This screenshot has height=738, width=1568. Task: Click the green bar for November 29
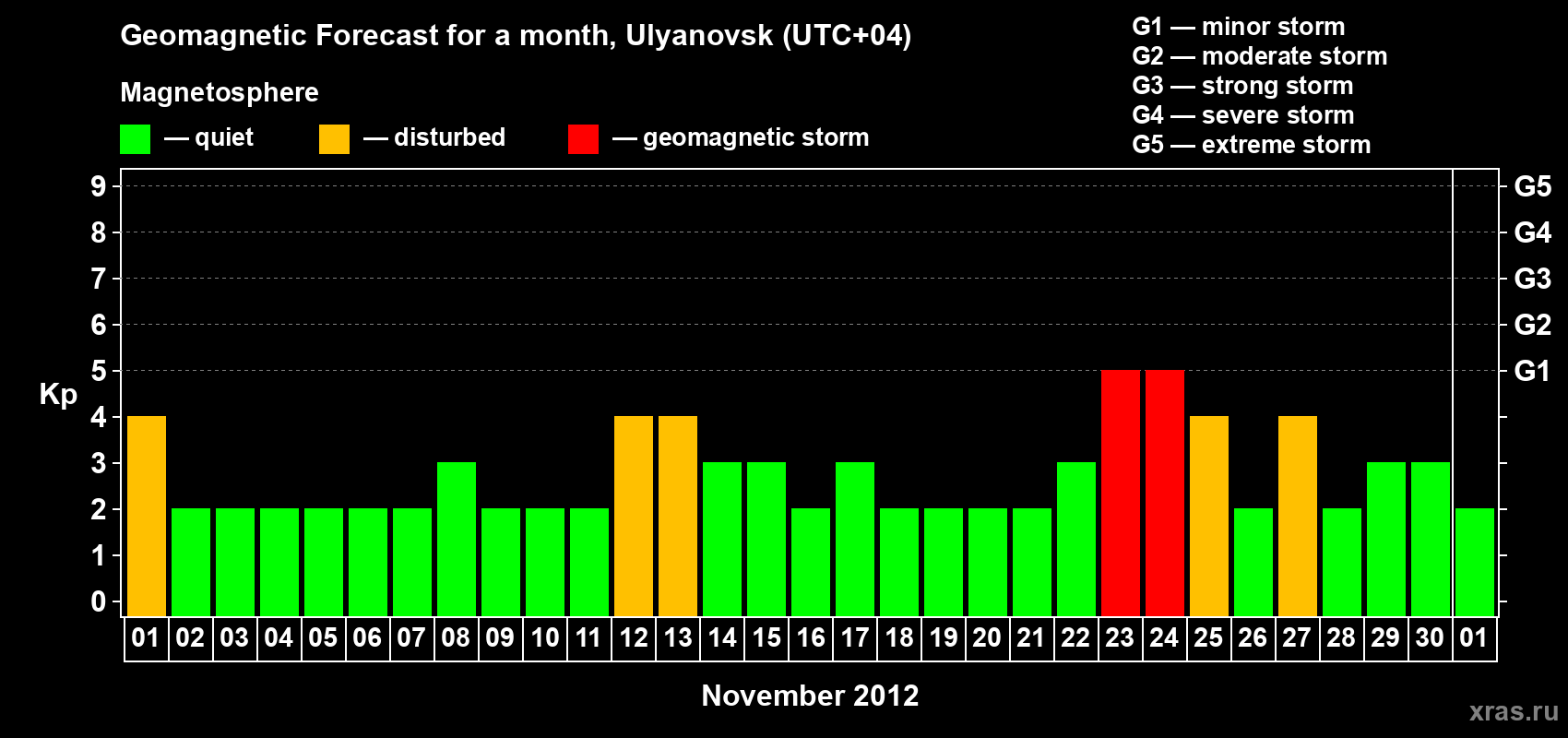[1386, 539]
